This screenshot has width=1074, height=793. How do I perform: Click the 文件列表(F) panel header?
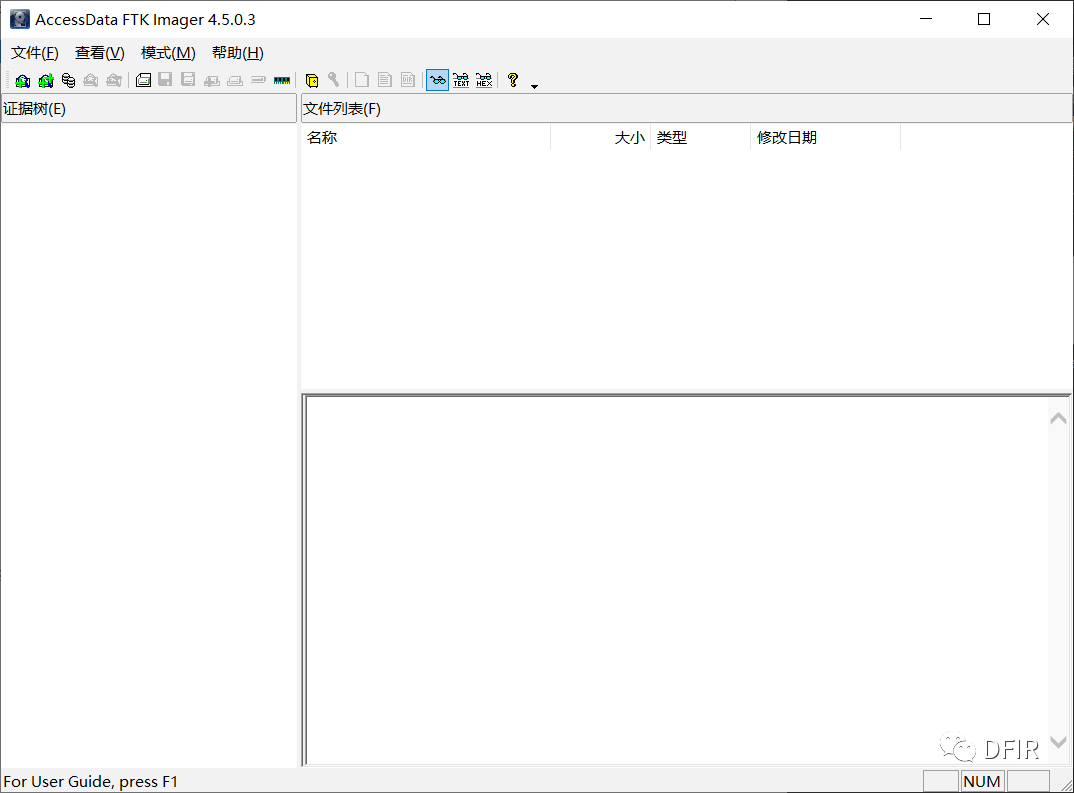pyautogui.click(x=686, y=109)
